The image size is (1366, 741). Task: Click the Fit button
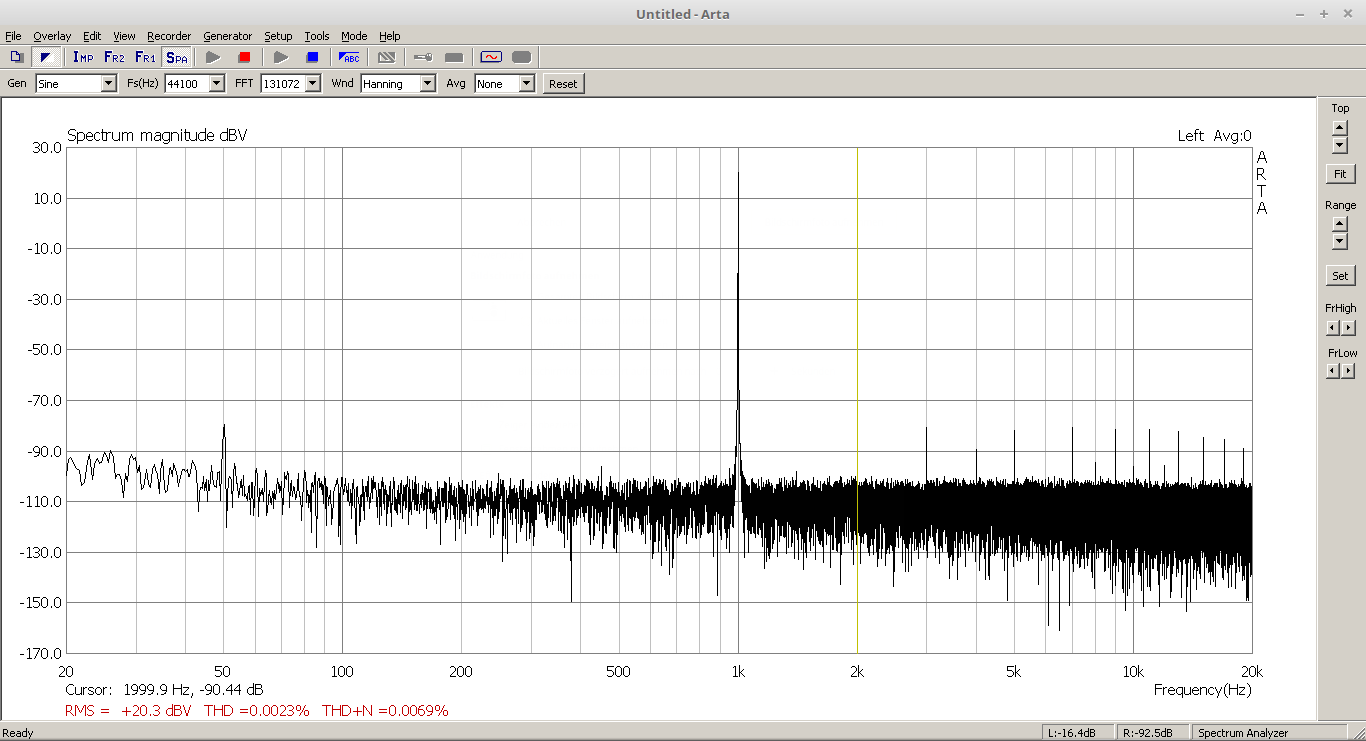pyautogui.click(x=1340, y=174)
